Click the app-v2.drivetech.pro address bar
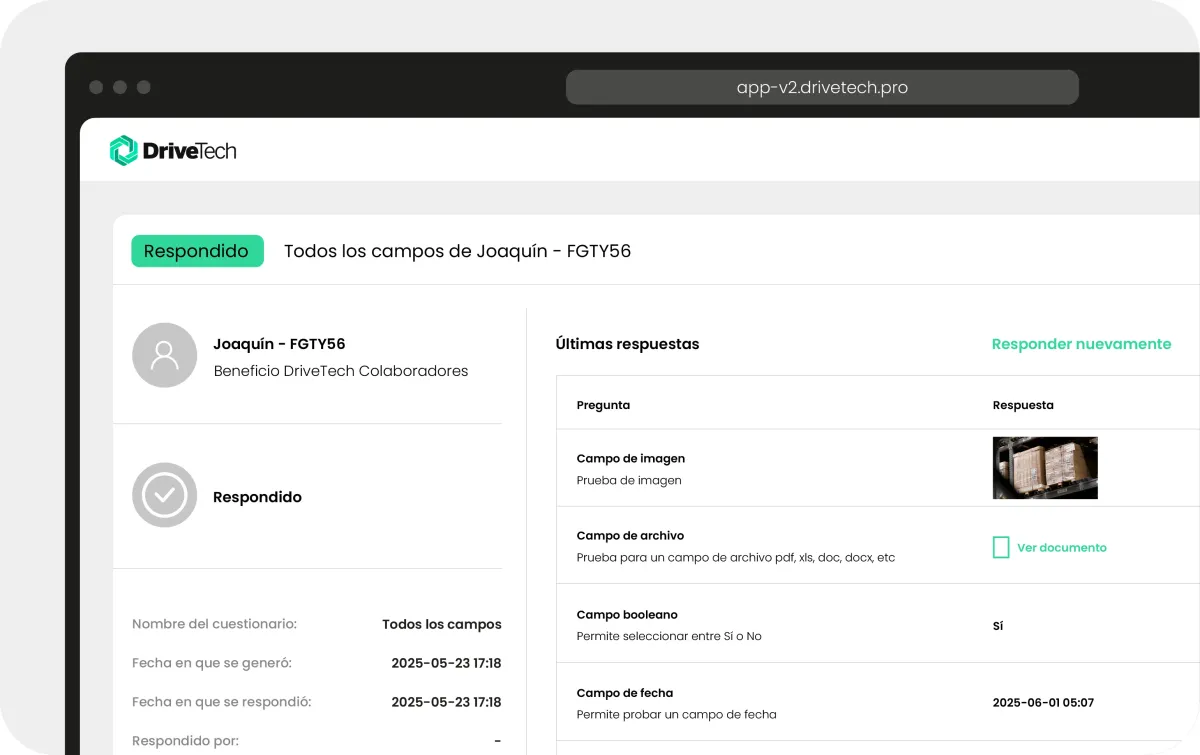The image size is (1200, 755). 822,87
